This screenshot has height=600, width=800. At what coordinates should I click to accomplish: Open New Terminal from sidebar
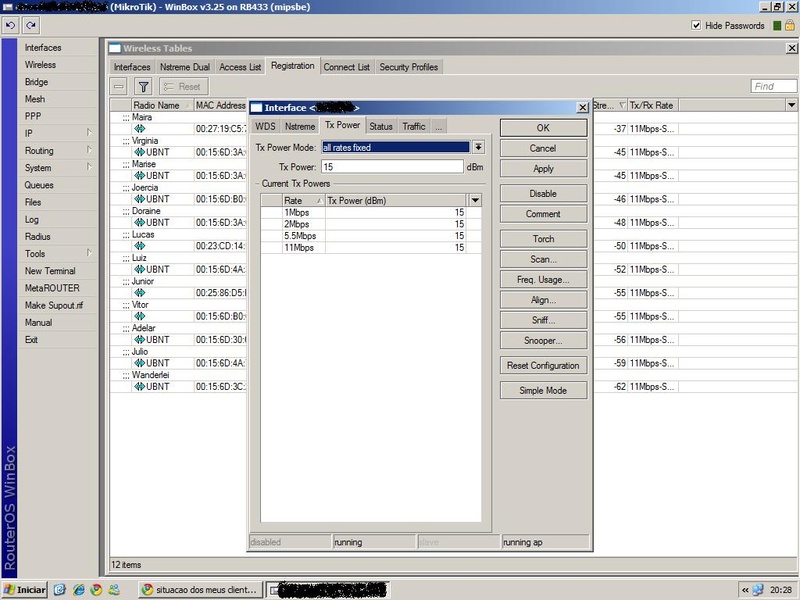[50, 271]
